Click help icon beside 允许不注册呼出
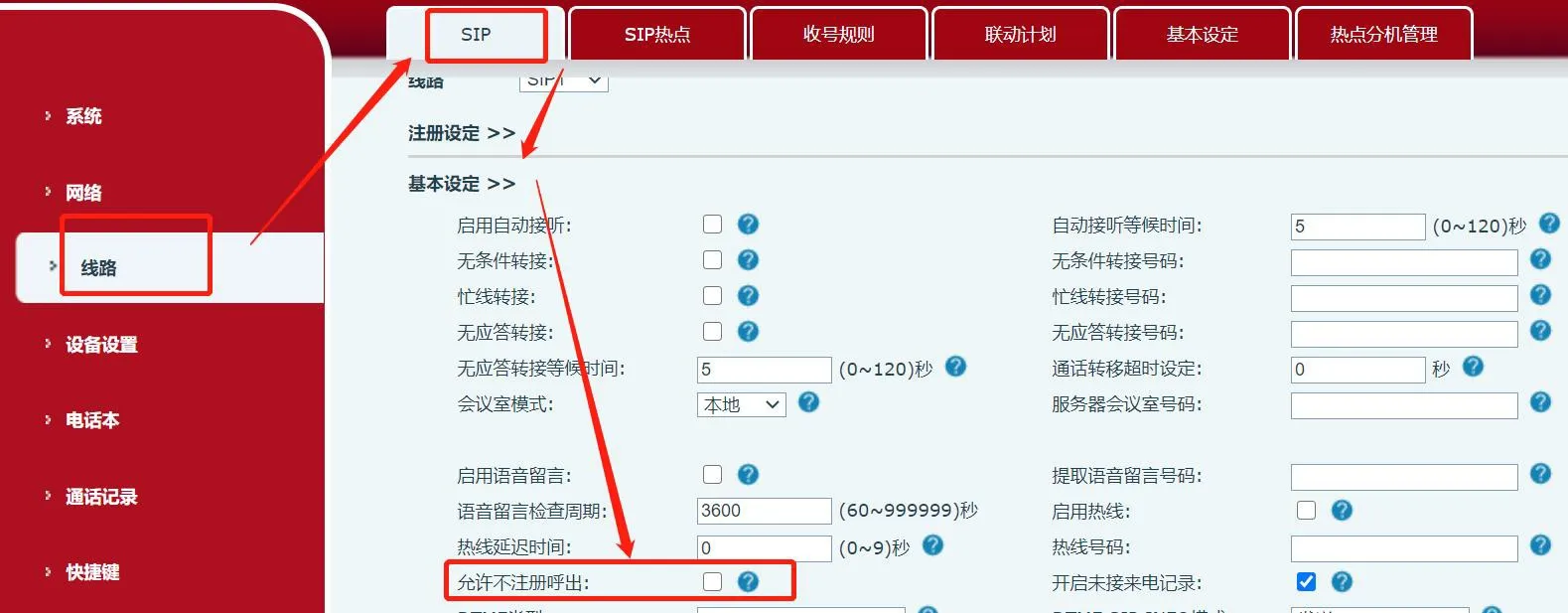This screenshot has width=1568, height=613. tap(748, 582)
